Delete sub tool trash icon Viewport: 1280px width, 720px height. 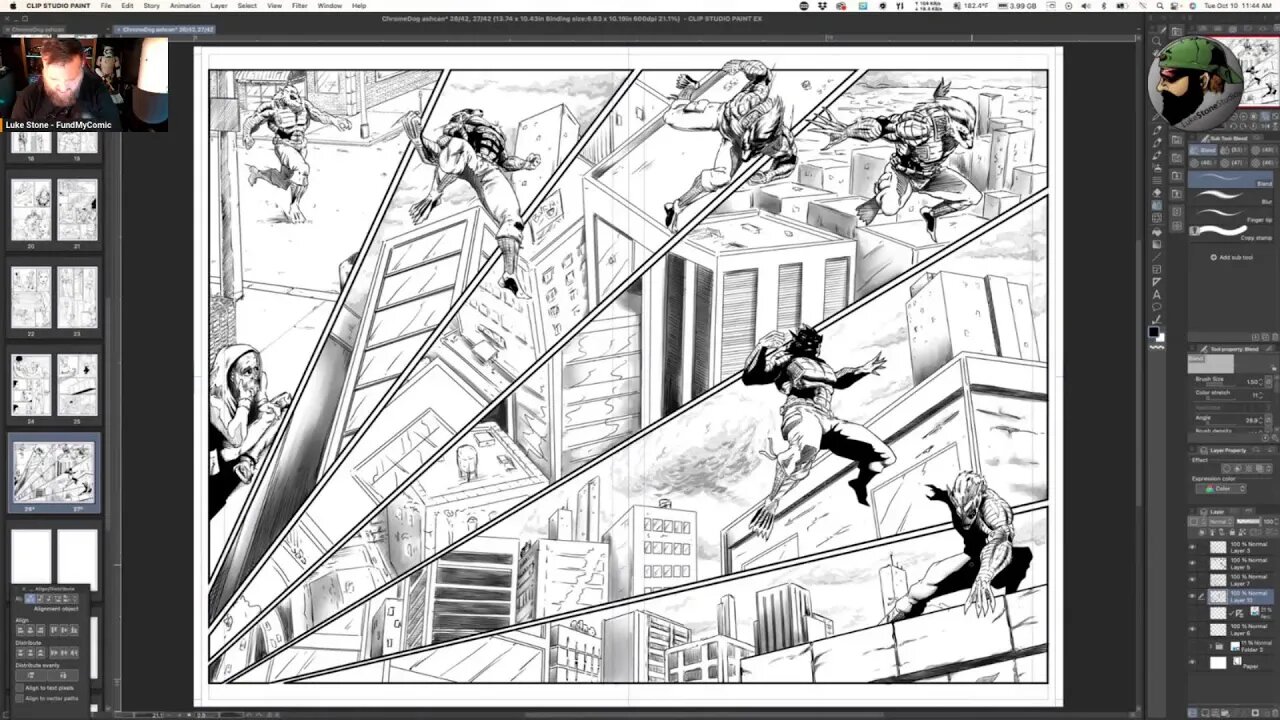[1275, 337]
